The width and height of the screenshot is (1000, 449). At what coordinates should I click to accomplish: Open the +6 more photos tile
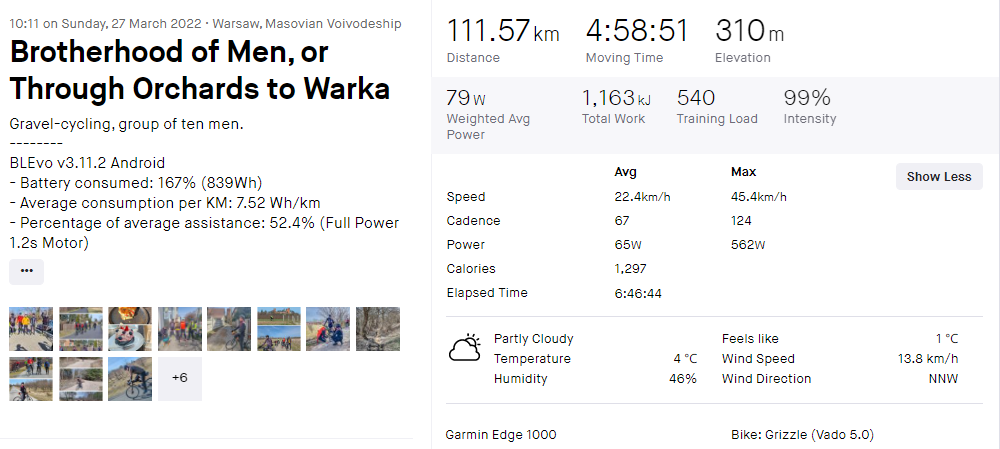click(x=180, y=379)
